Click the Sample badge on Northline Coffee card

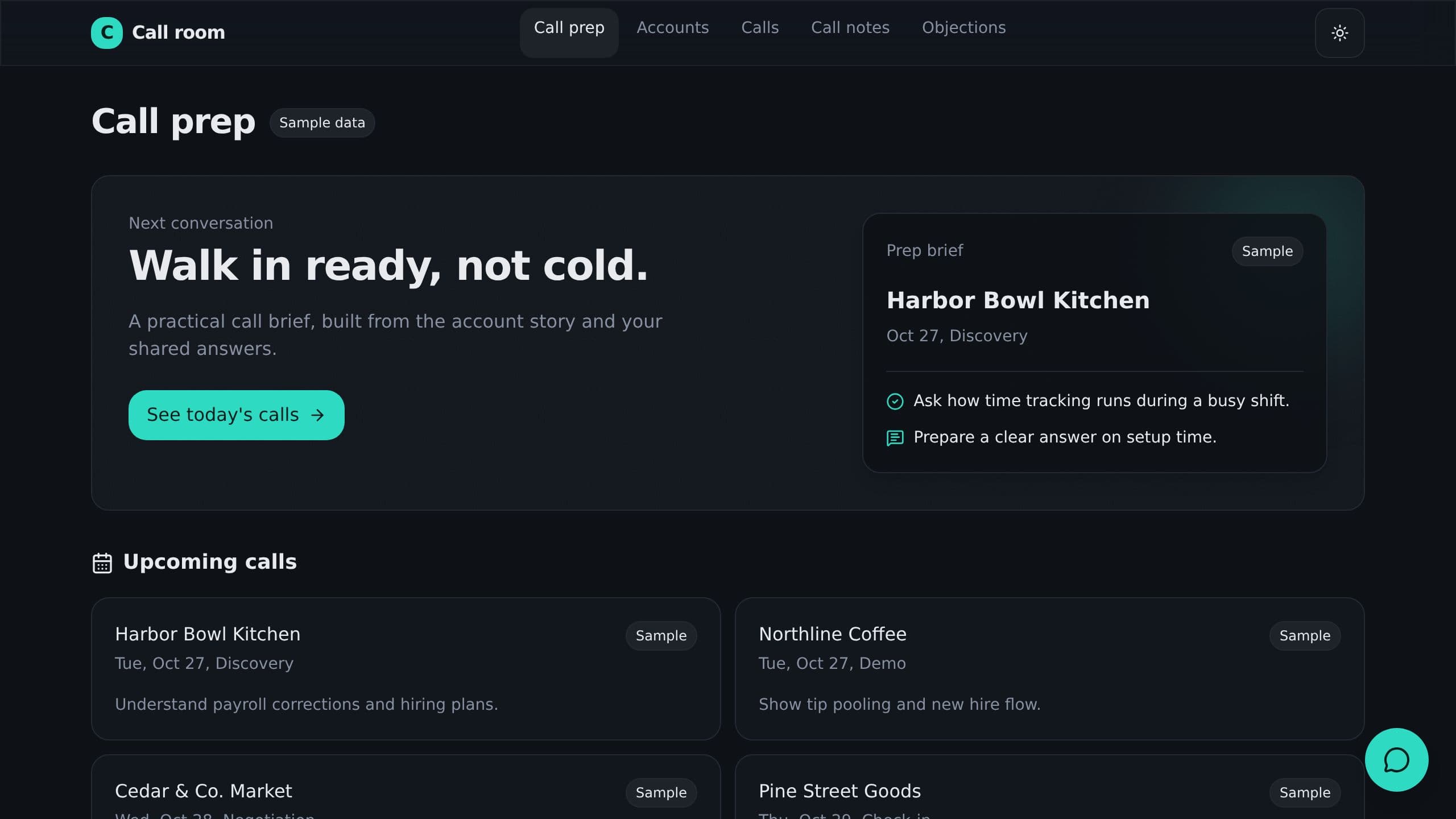tap(1305, 636)
